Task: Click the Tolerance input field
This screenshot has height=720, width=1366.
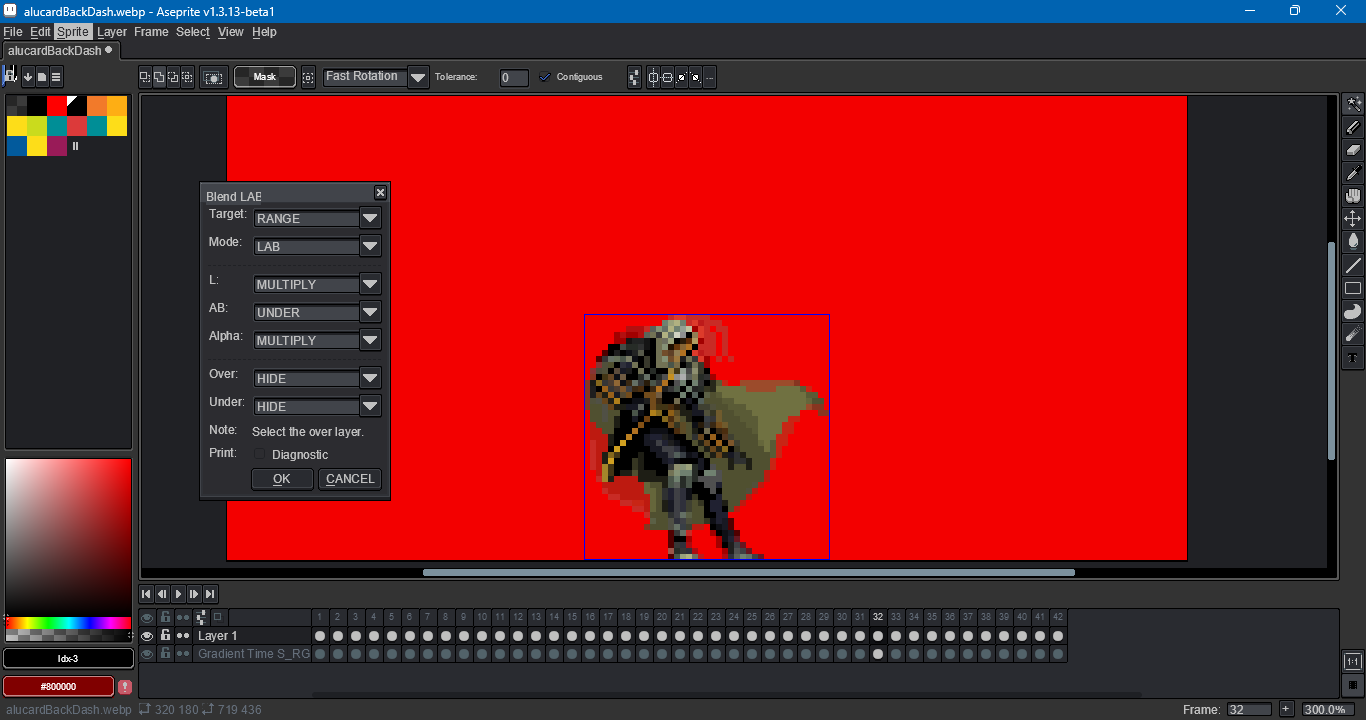Action: pyautogui.click(x=514, y=77)
